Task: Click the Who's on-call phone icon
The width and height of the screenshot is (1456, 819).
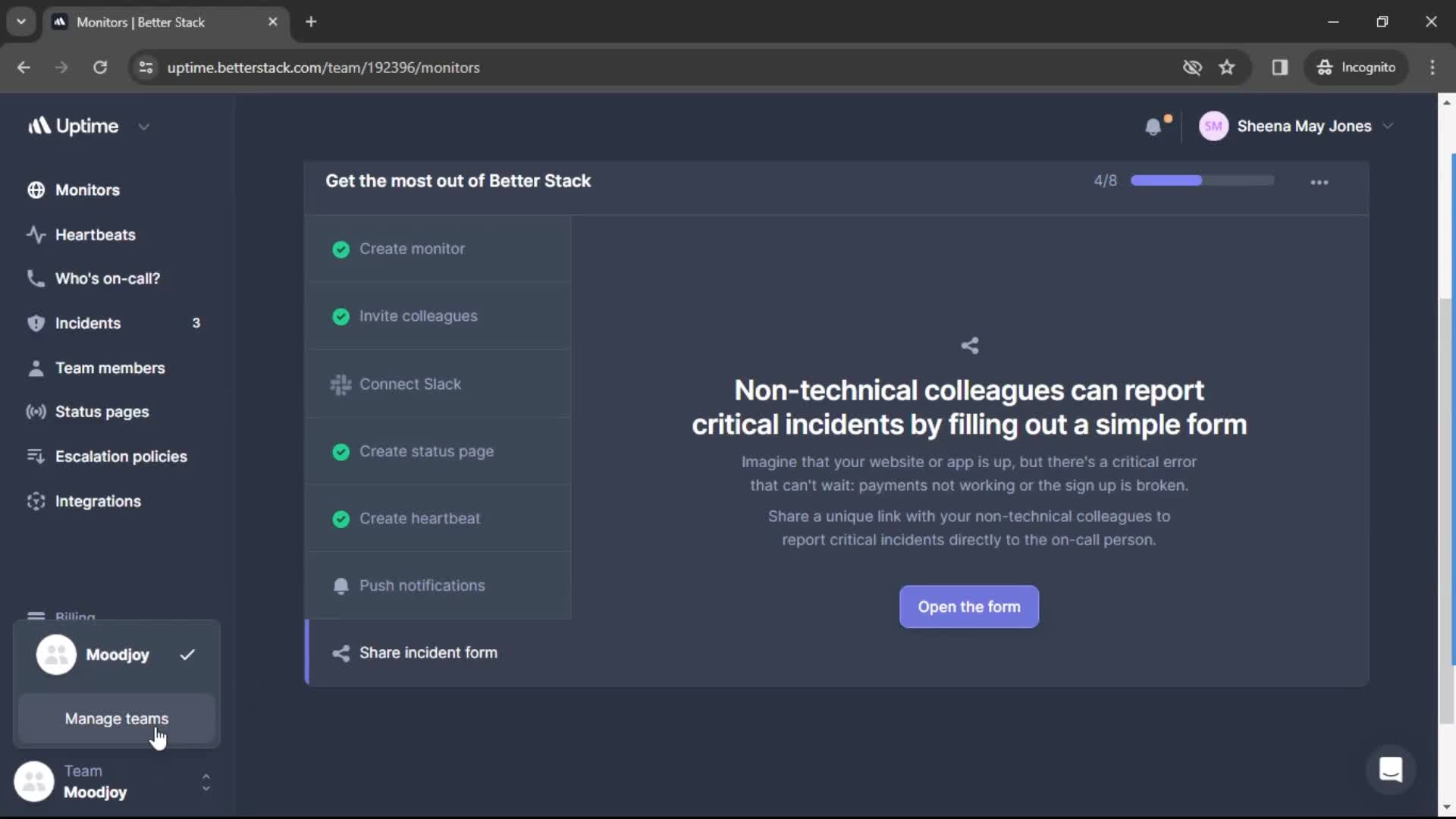Action: click(x=36, y=278)
